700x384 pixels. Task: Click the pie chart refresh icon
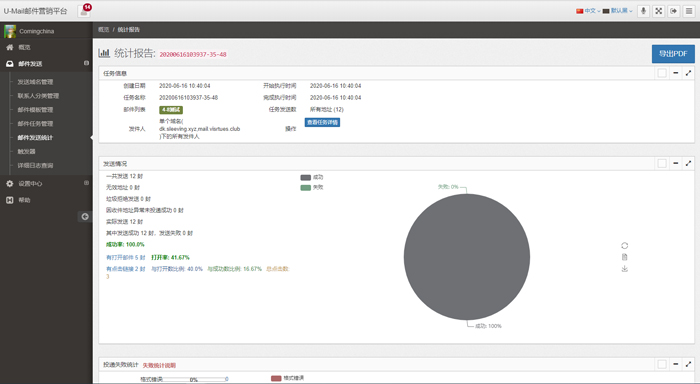625,246
